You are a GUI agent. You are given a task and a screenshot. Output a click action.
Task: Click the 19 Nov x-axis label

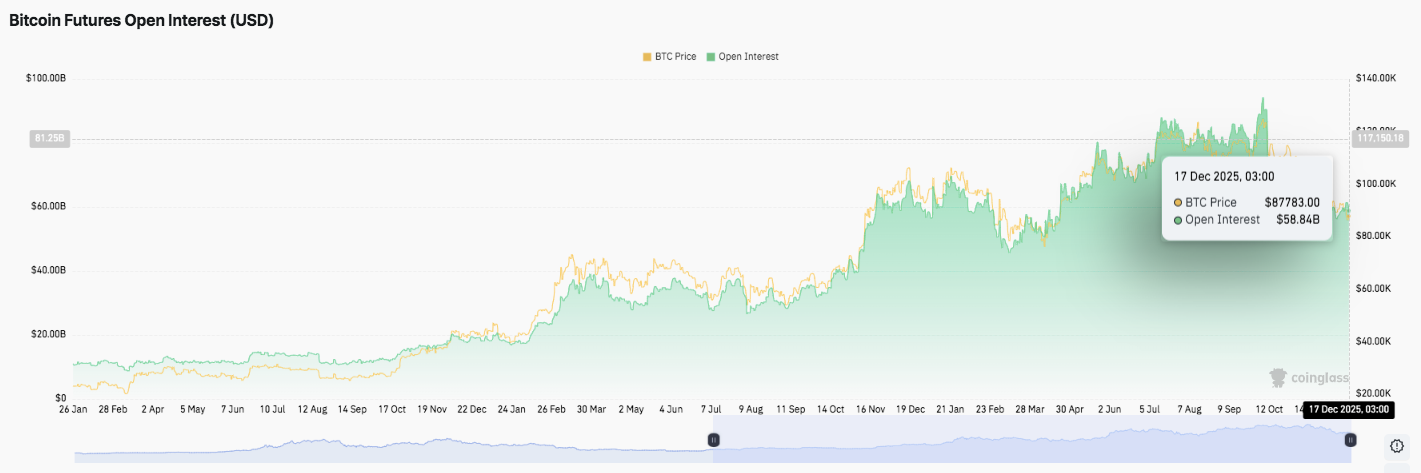coord(430,409)
